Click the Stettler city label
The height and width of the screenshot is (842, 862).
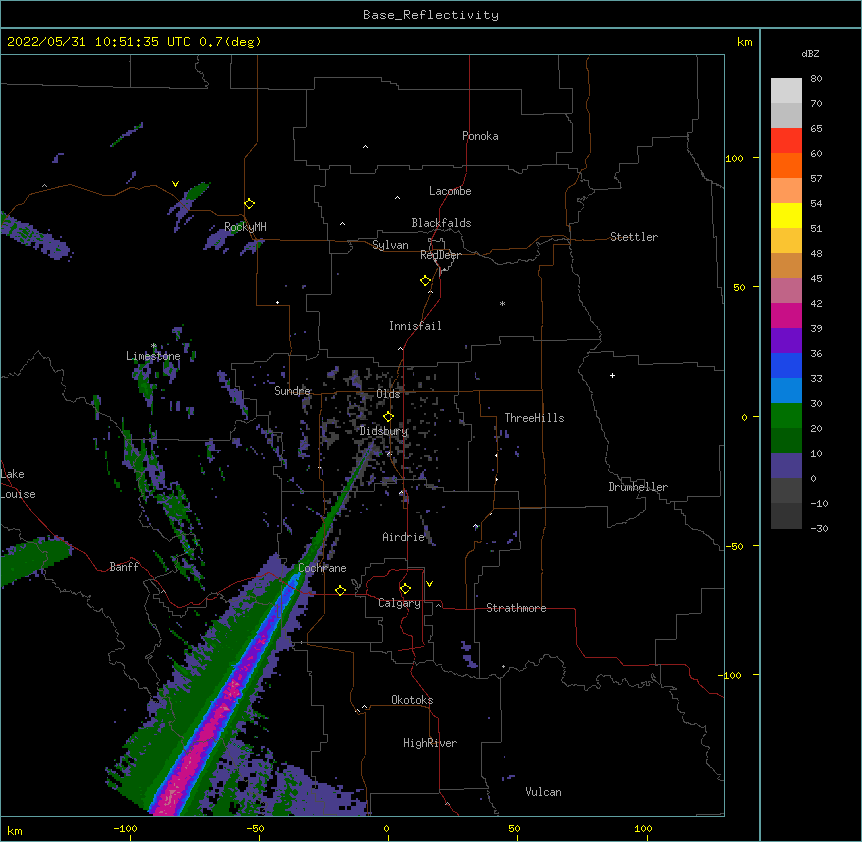(633, 237)
